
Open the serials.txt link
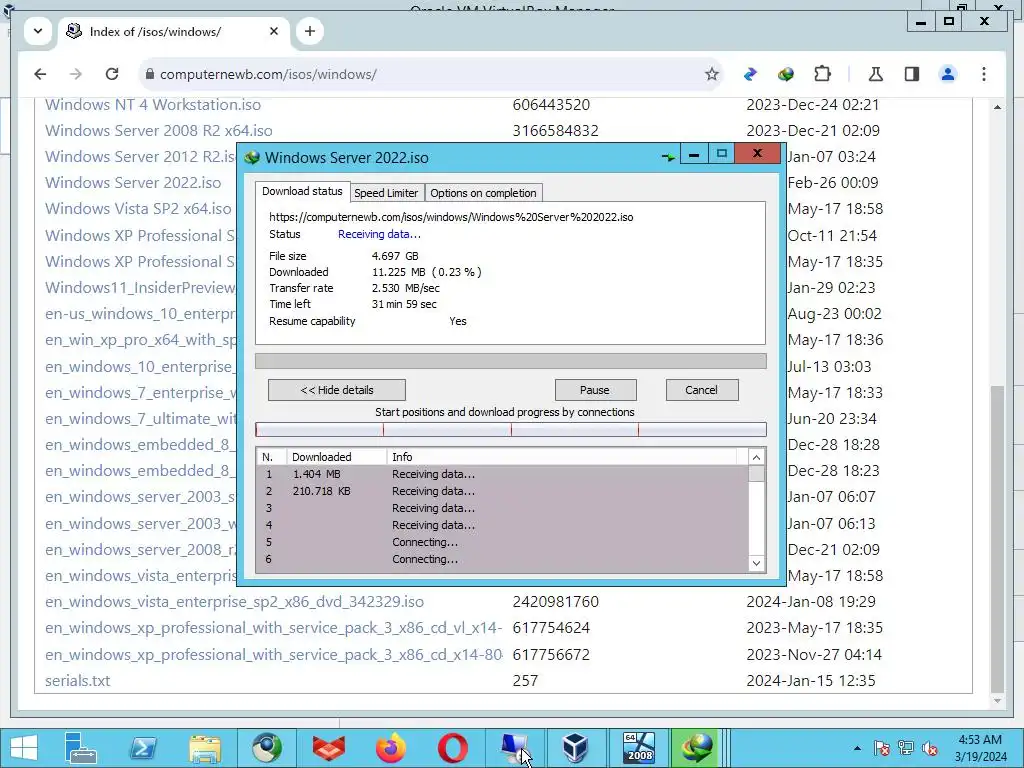coord(78,680)
